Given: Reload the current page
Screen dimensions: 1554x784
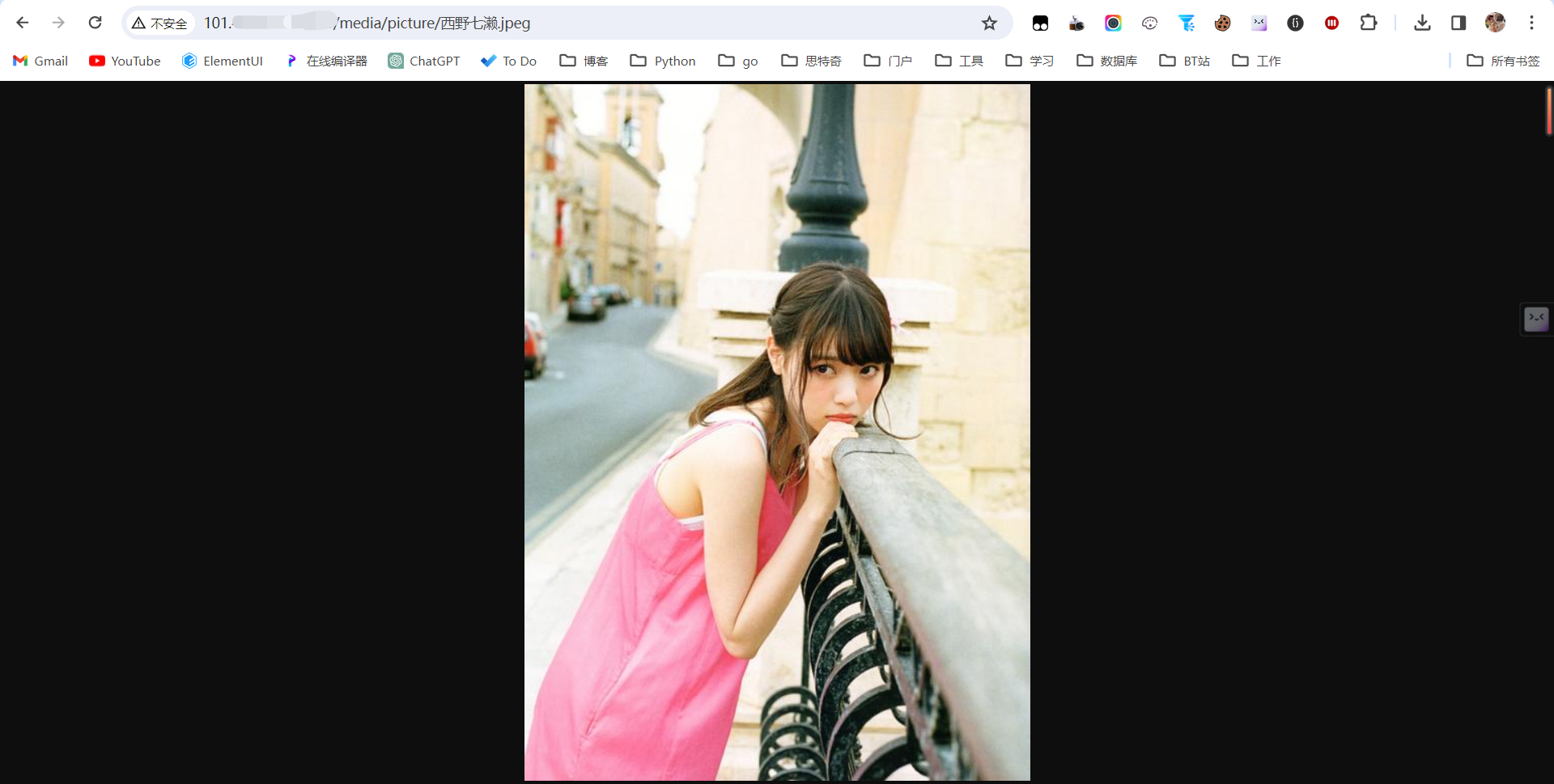Looking at the screenshot, I should pos(96,23).
